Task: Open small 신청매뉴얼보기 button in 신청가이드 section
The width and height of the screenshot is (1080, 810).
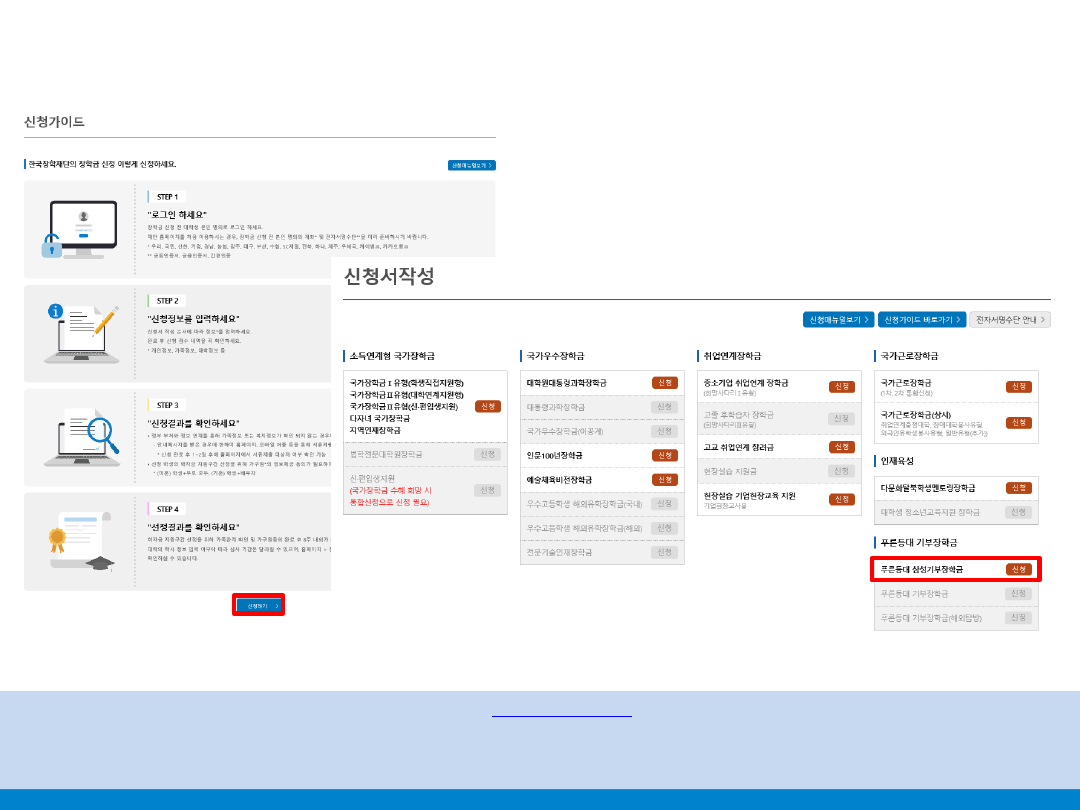Action: tap(472, 165)
